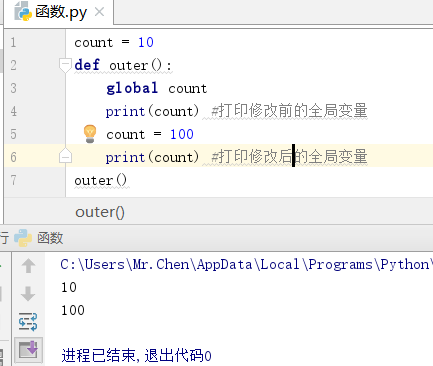Click the fold end marker on line 6

click(x=65, y=156)
